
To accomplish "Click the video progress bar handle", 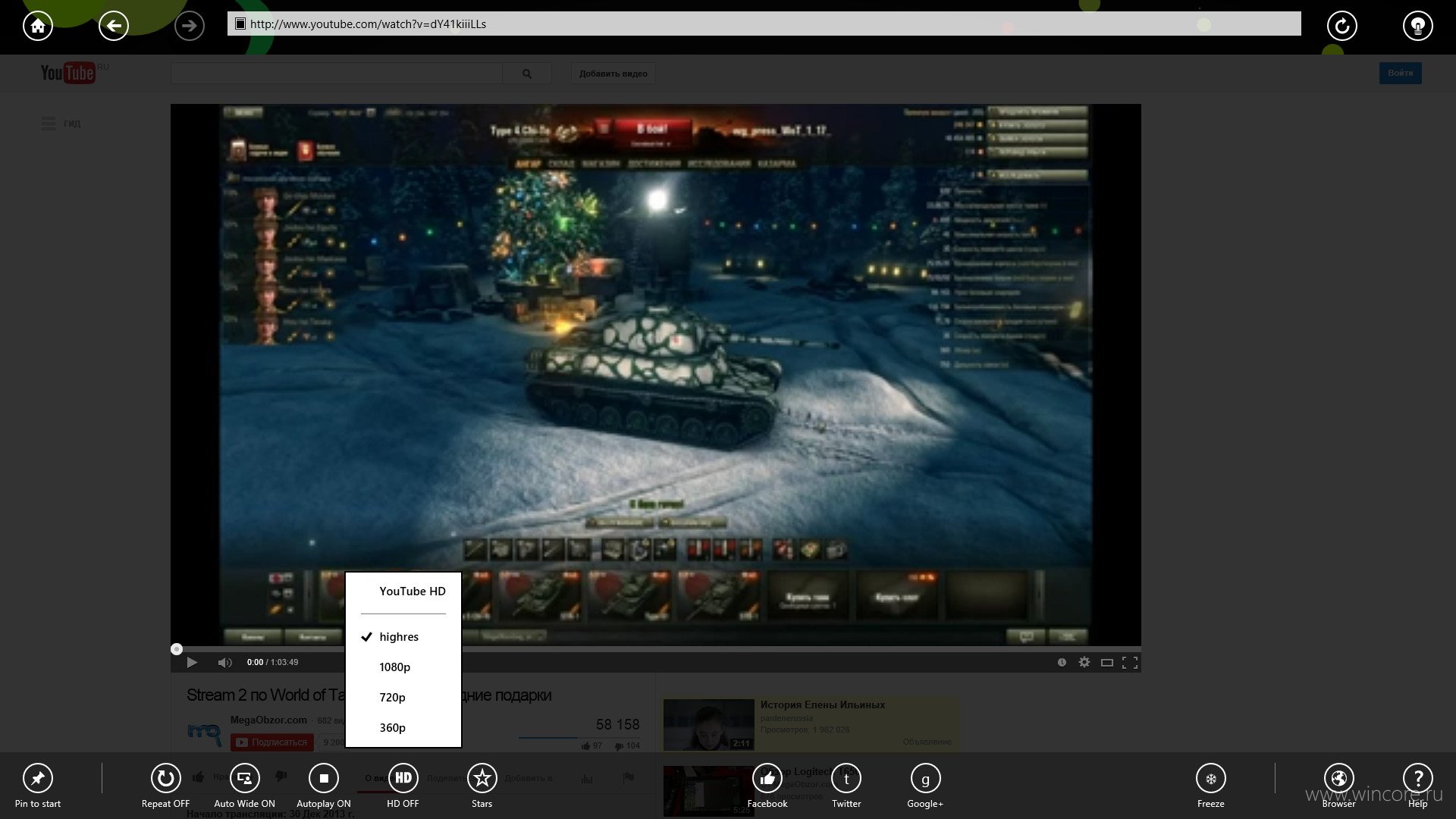I will pyautogui.click(x=177, y=649).
